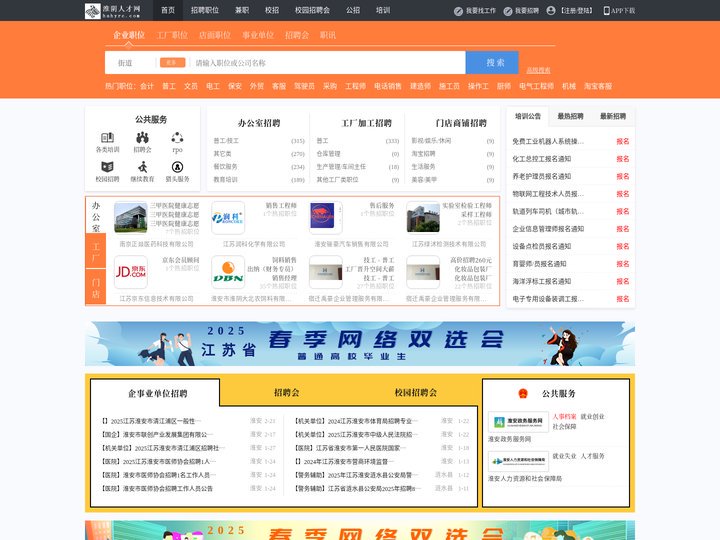The height and width of the screenshot is (540, 720).
Task: Open the 海洋浮标工报名通知 notice
Action: point(542,281)
